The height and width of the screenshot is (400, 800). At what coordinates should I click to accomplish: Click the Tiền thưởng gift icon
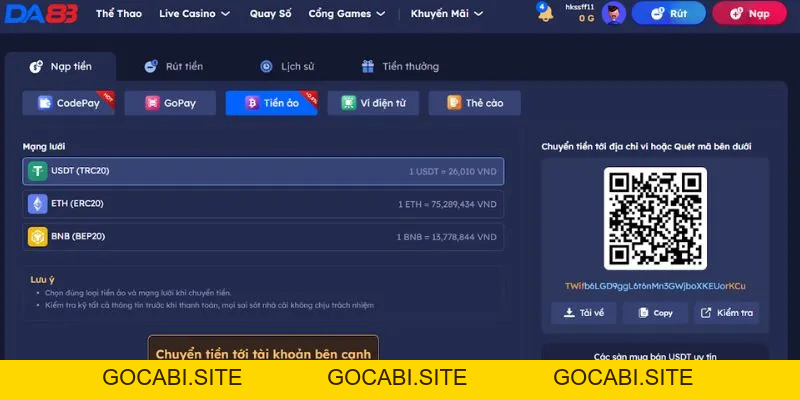pyautogui.click(x=368, y=66)
